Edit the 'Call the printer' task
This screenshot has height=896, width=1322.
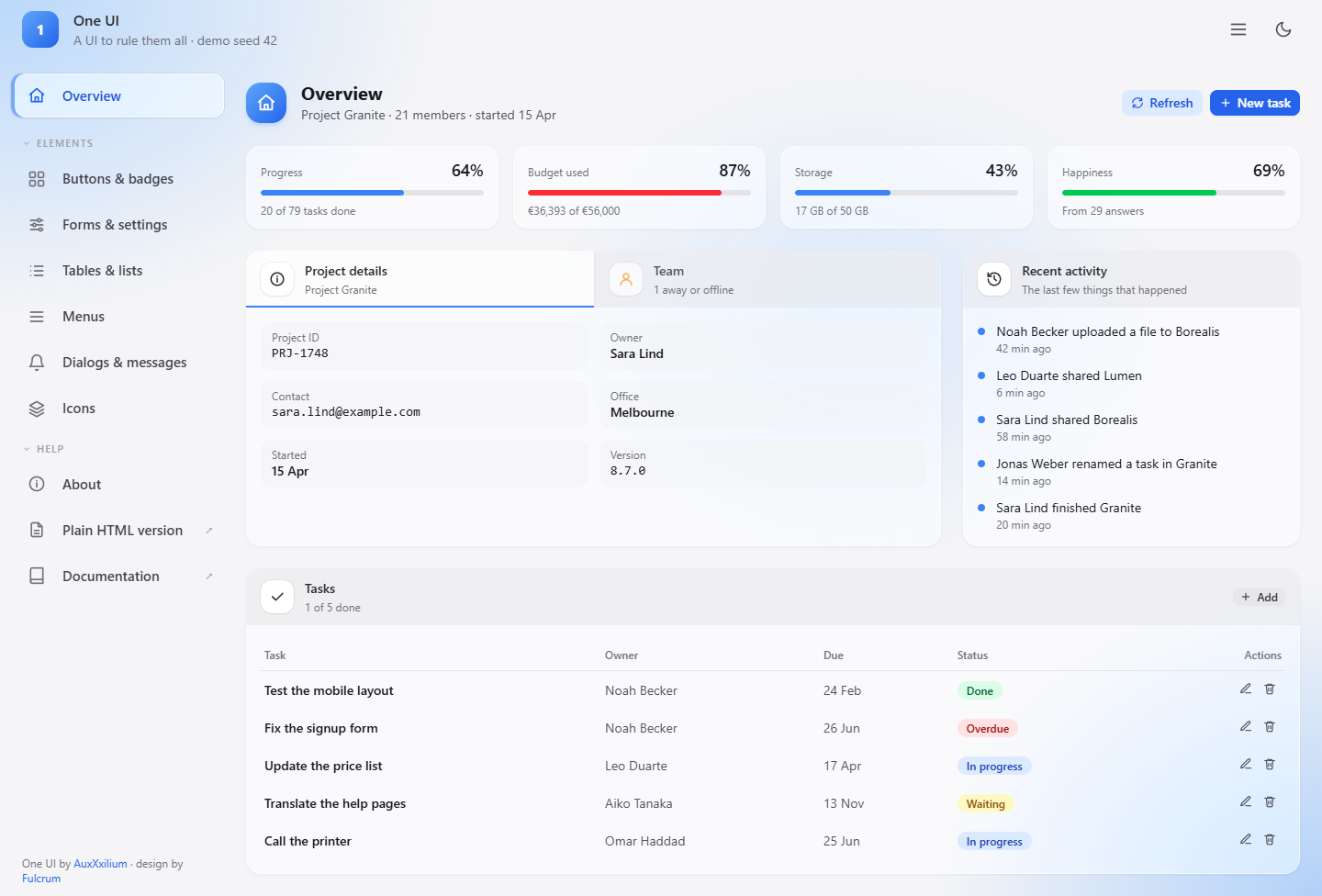coord(1246,840)
